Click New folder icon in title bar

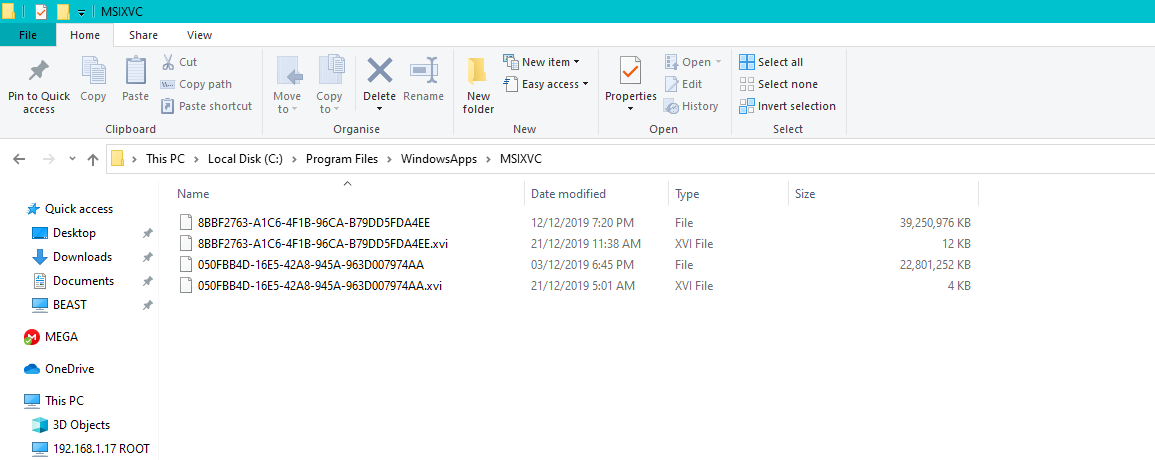tap(63, 11)
